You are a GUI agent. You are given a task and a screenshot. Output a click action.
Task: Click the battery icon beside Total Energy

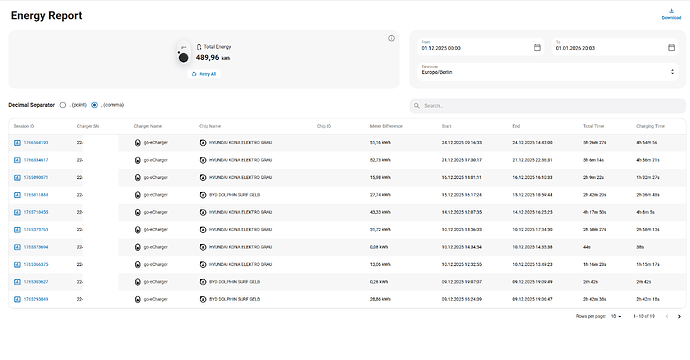tap(199, 47)
